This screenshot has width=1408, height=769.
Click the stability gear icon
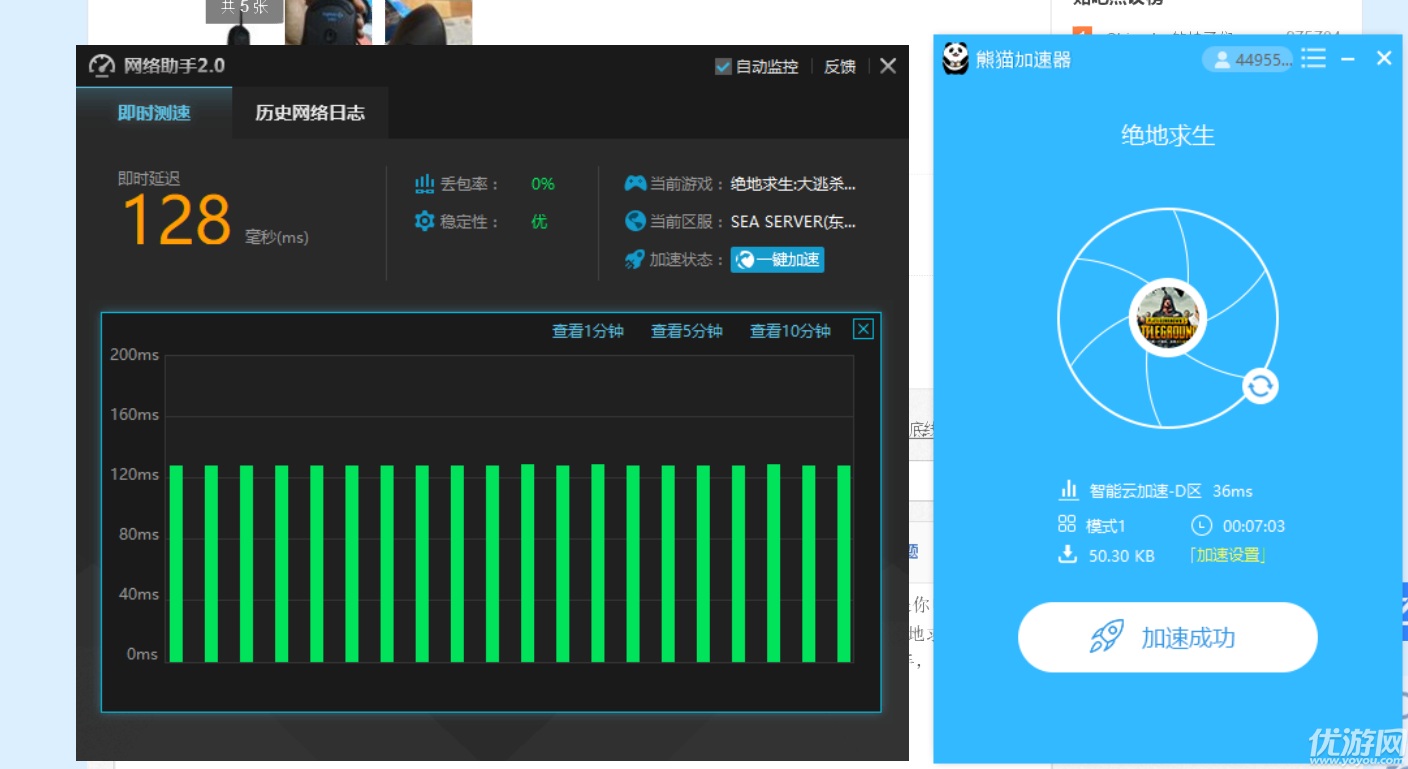[424, 221]
